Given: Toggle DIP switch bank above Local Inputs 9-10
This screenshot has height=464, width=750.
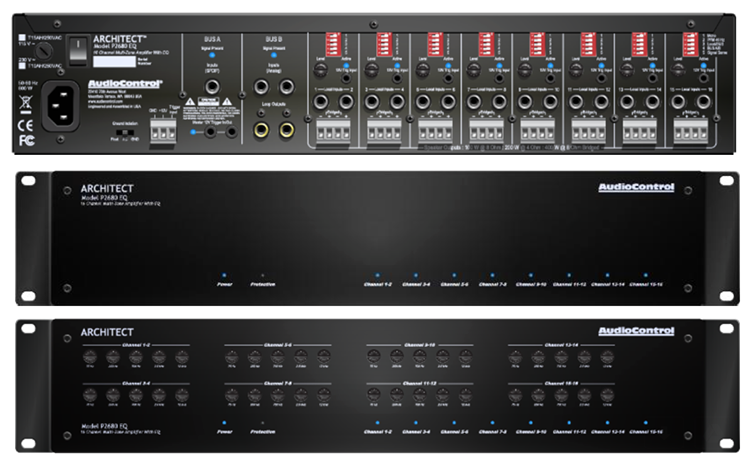Looking at the screenshot, I should 537,44.
